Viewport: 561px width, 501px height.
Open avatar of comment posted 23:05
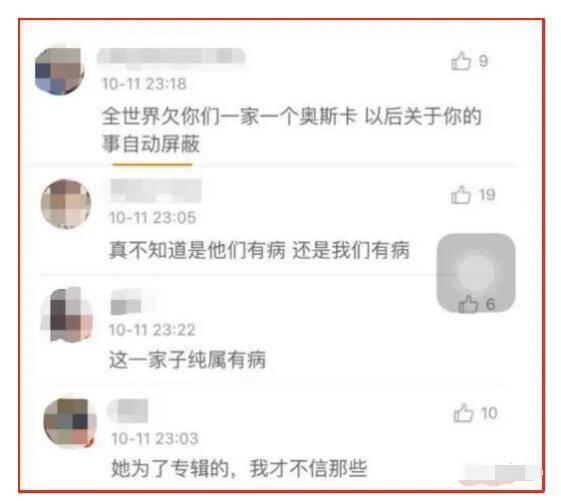[x=66, y=204]
